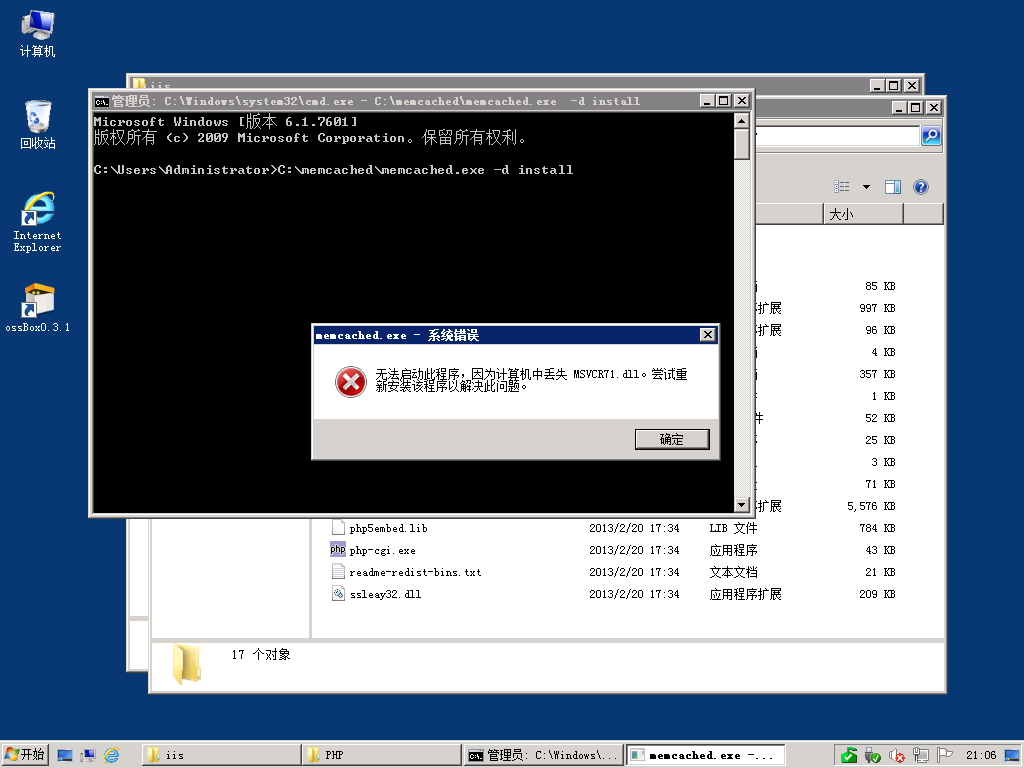This screenshot has height=768, width=1024.
Task: Click the php5embed.lib file icon
Action: [338, 528]
